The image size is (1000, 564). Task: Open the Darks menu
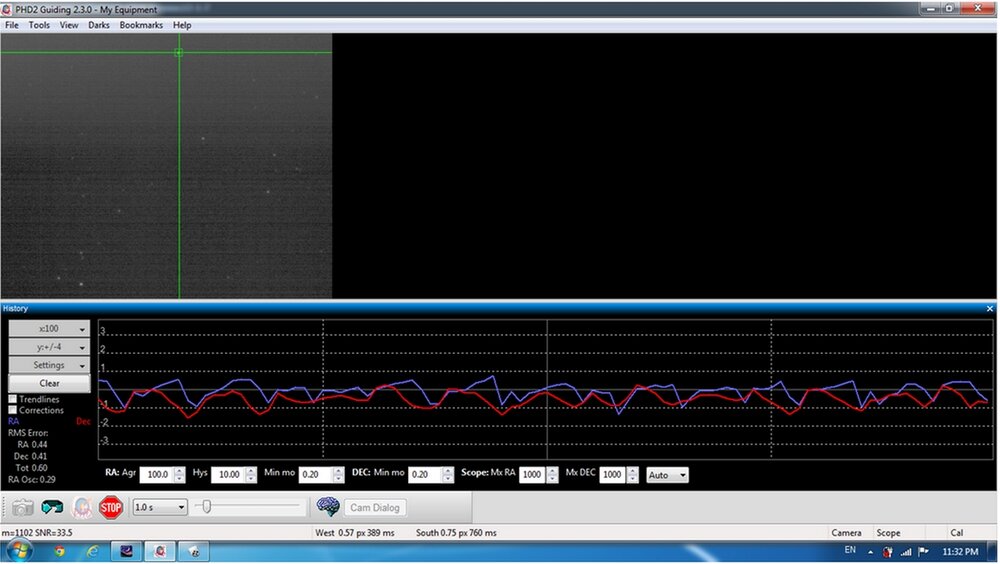99,25
